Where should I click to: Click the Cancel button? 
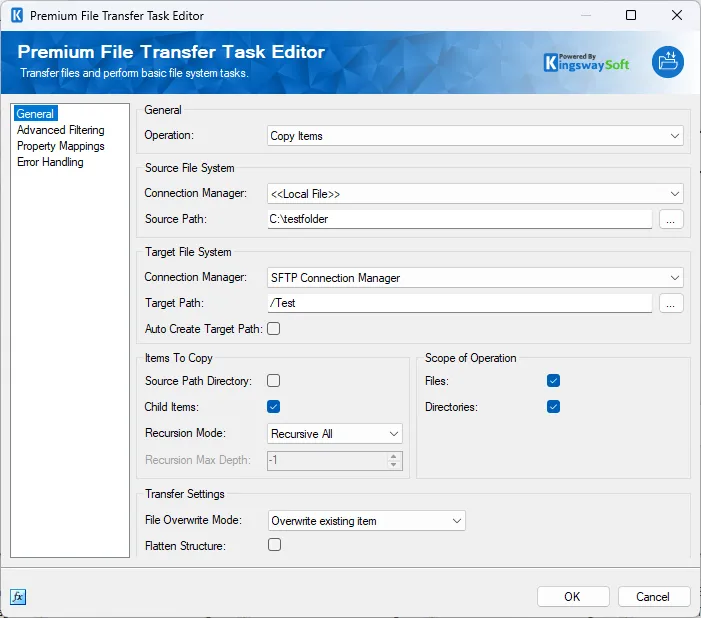[654, 597]
